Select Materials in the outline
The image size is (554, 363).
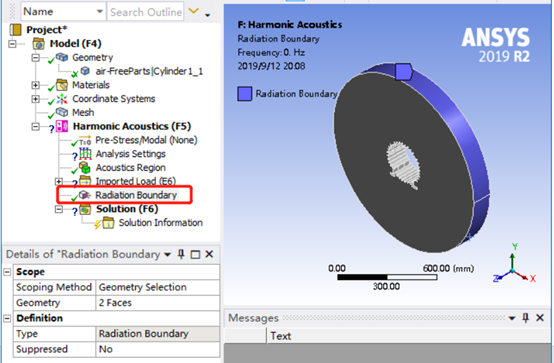click(x=91, y=85)
